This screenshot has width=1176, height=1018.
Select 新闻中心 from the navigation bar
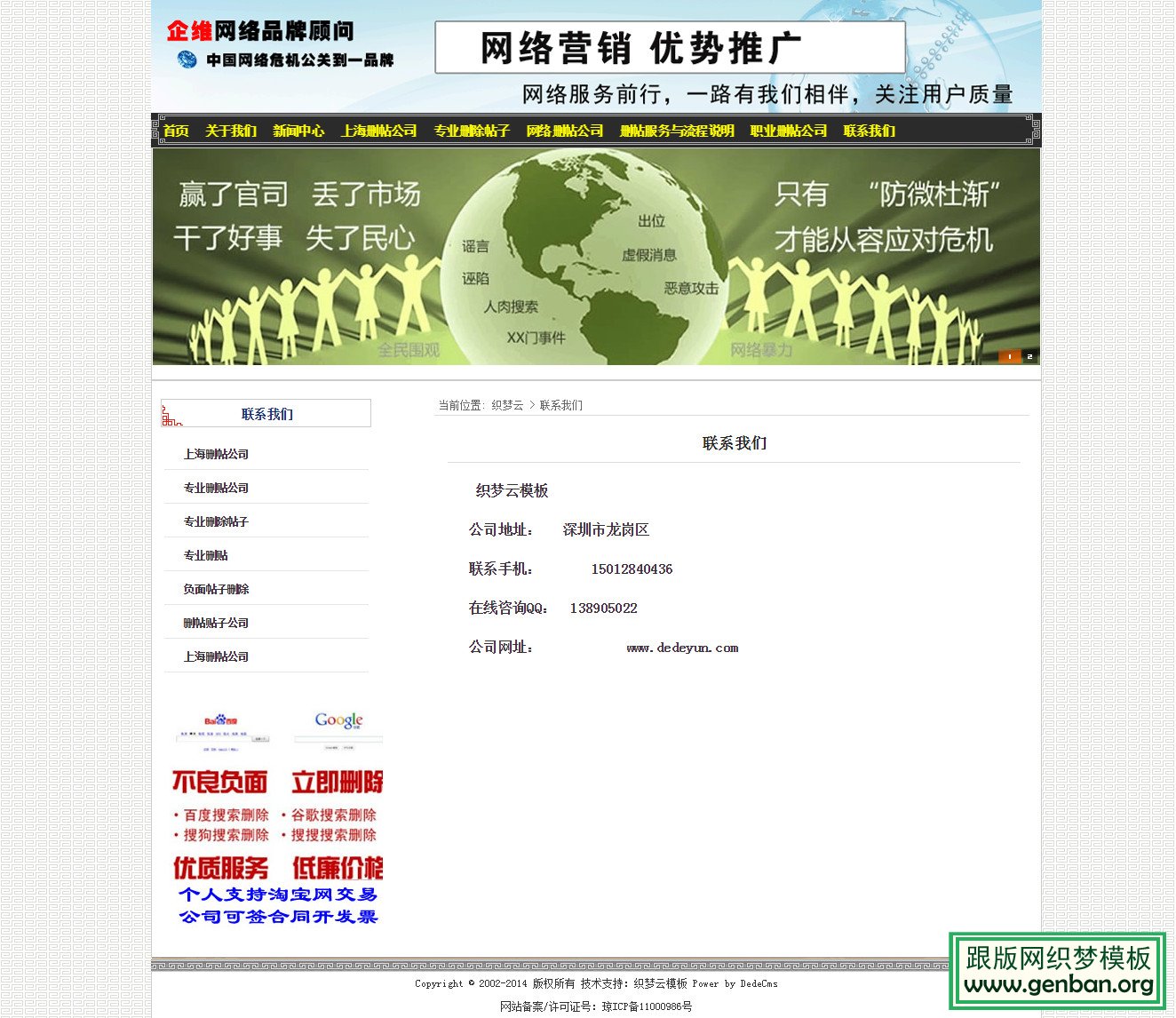coord(298,131)
